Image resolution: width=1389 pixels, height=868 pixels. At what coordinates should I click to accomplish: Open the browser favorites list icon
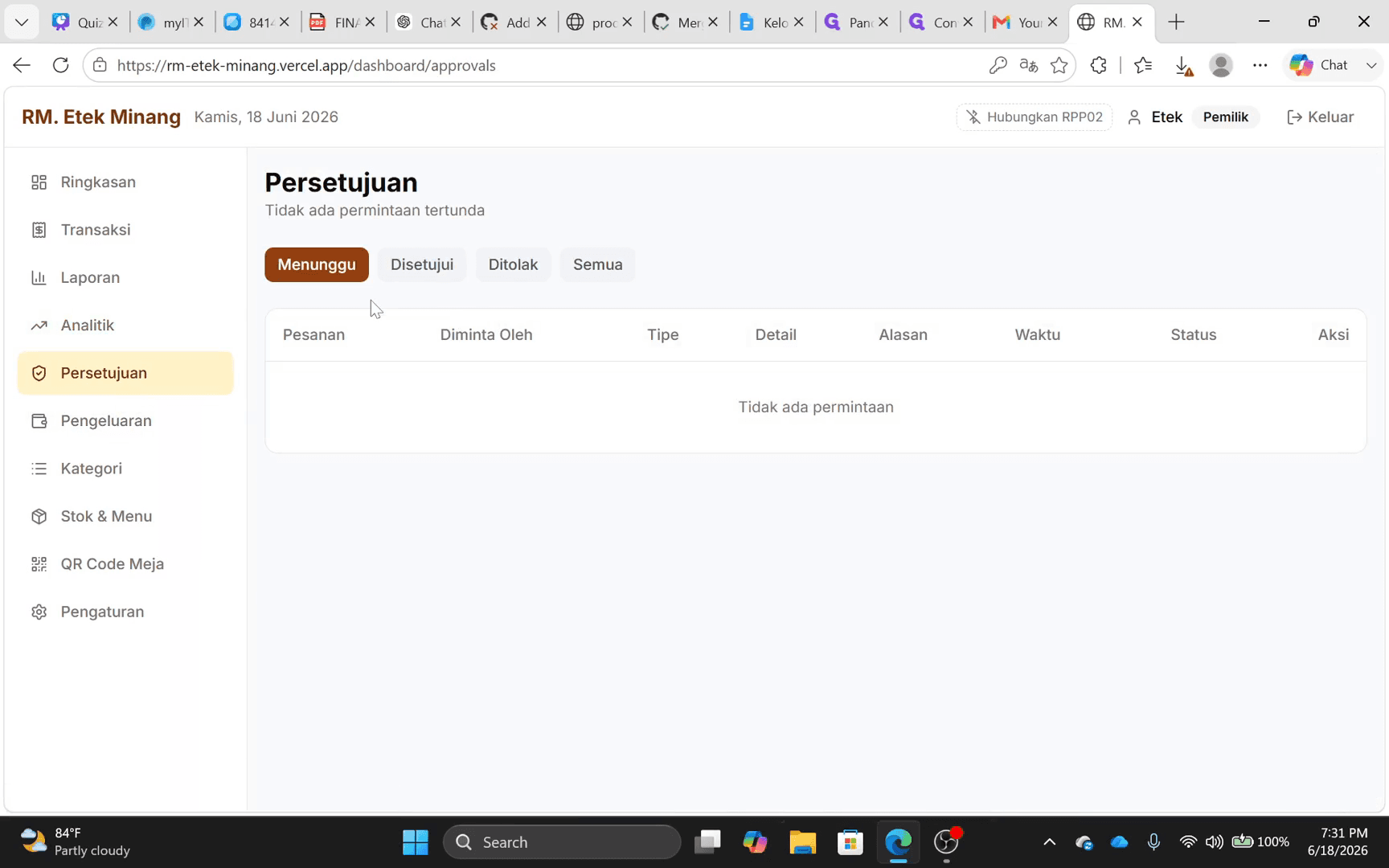[1143, 65]
